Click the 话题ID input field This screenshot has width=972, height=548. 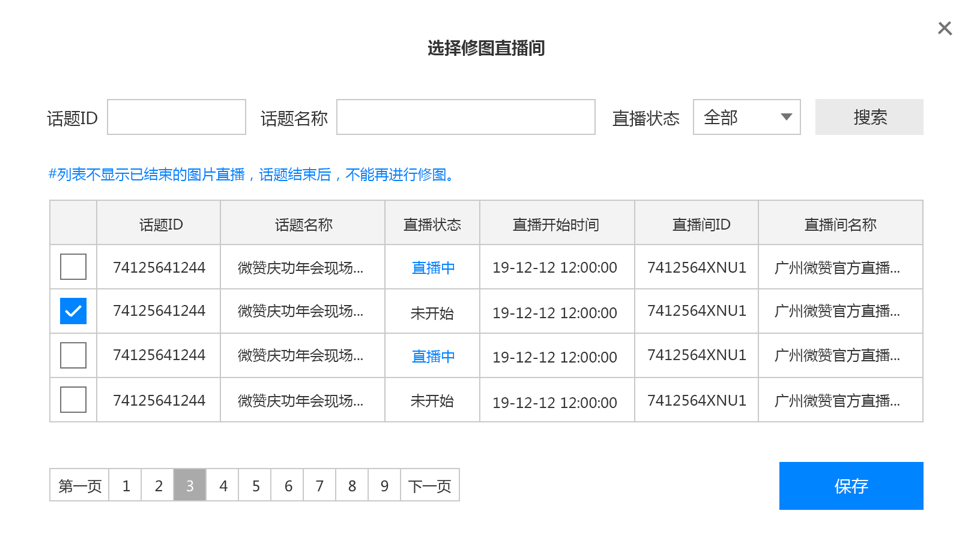coord(176,117)
